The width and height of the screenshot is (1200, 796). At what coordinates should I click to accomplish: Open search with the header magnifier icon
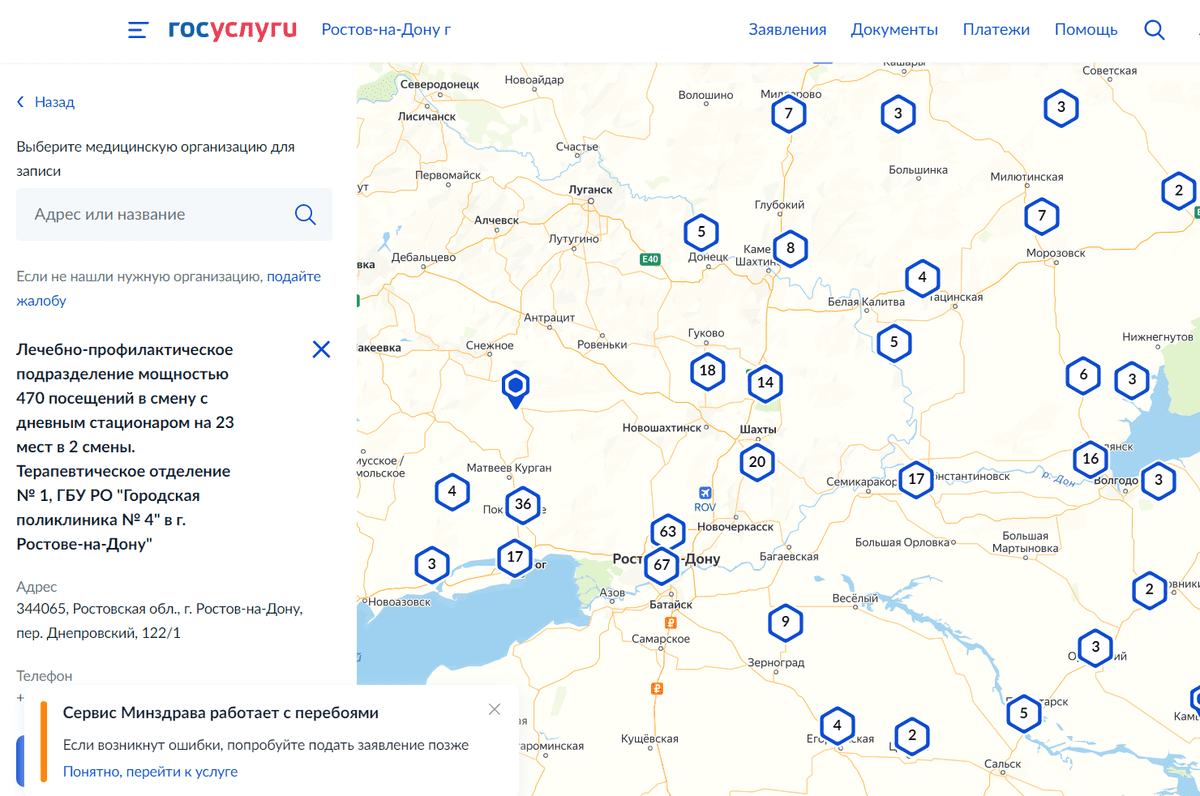1154,30
